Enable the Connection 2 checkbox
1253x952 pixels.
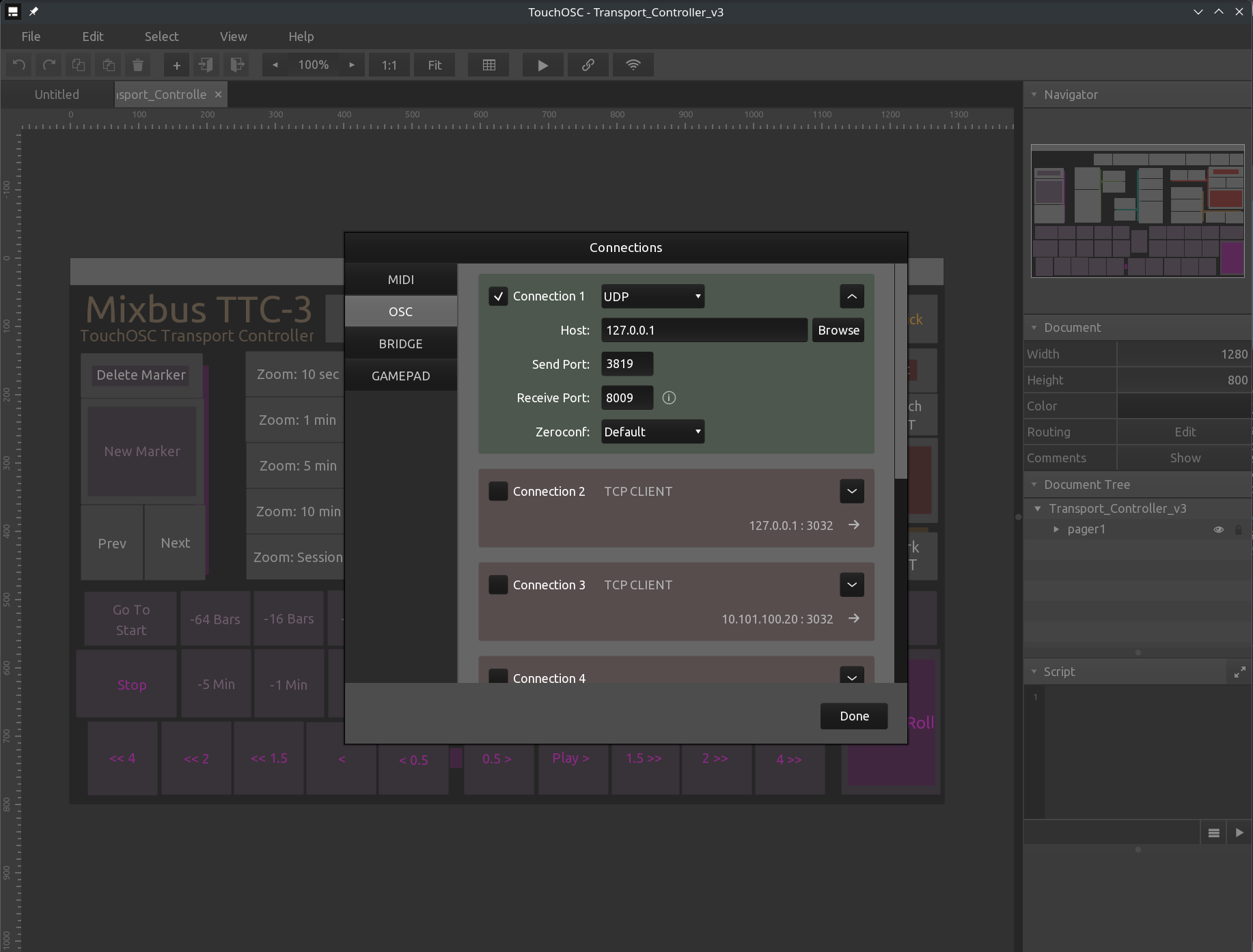[x=498, y=491]
